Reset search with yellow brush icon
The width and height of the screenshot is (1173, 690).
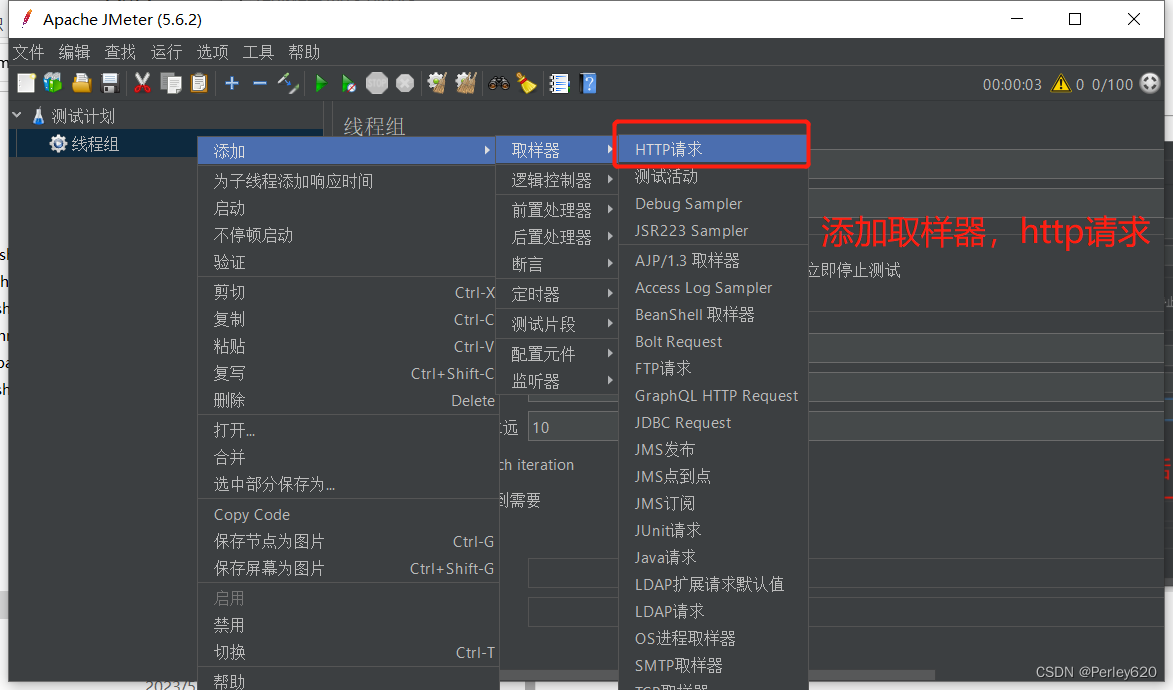[527, 83]
